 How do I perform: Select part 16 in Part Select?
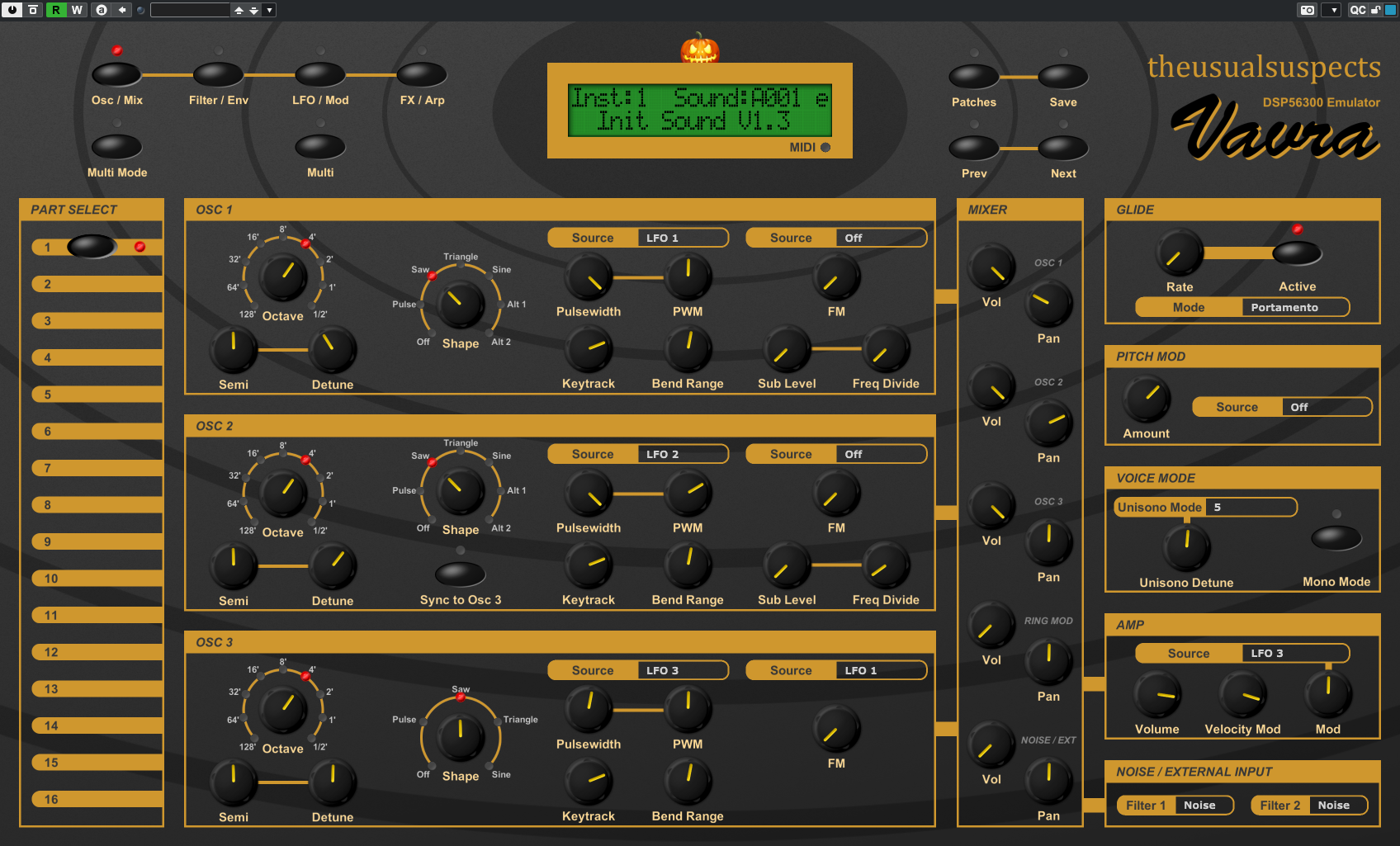(97, 799)
